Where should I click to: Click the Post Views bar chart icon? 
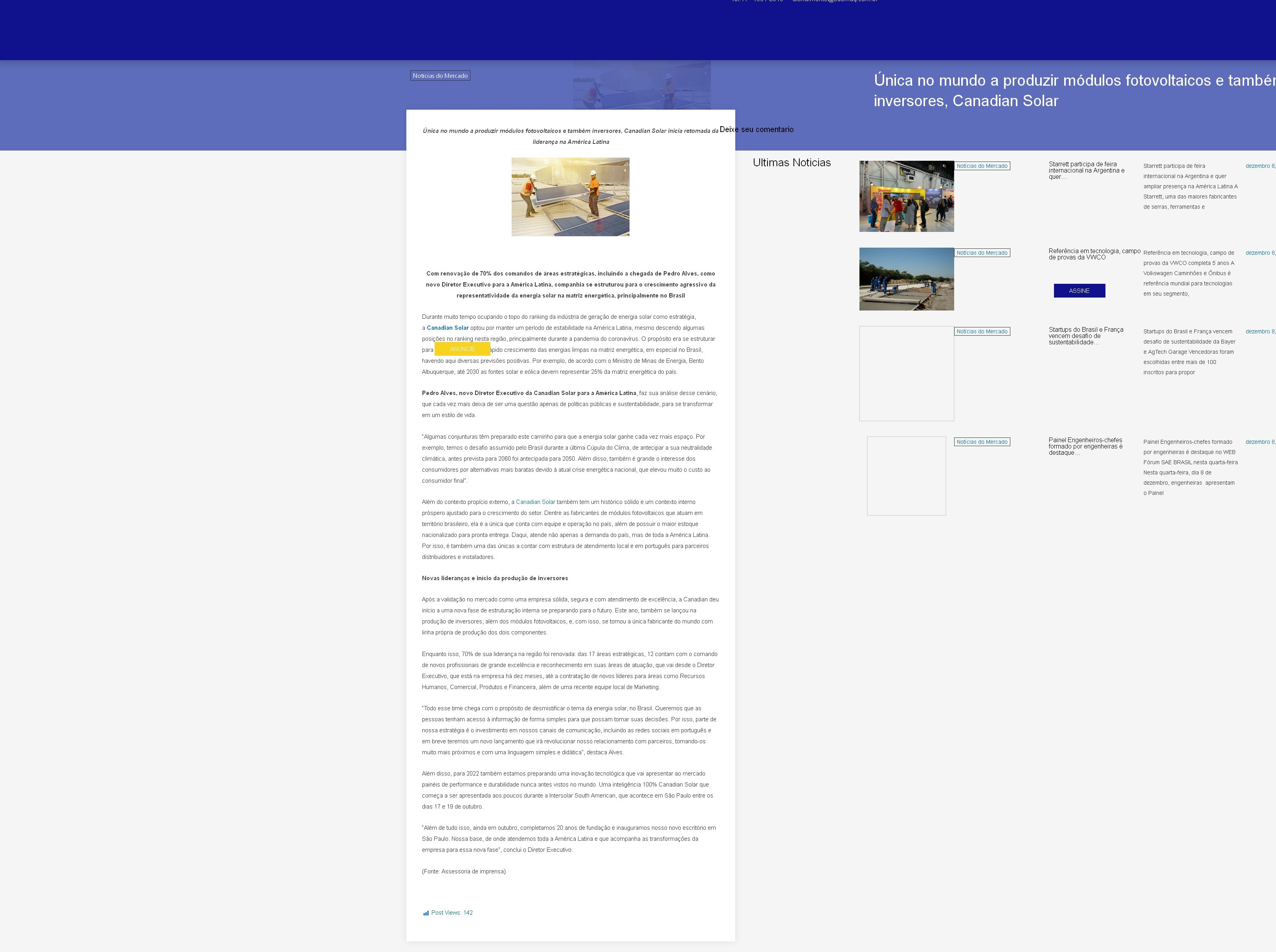tap(426, 913)
